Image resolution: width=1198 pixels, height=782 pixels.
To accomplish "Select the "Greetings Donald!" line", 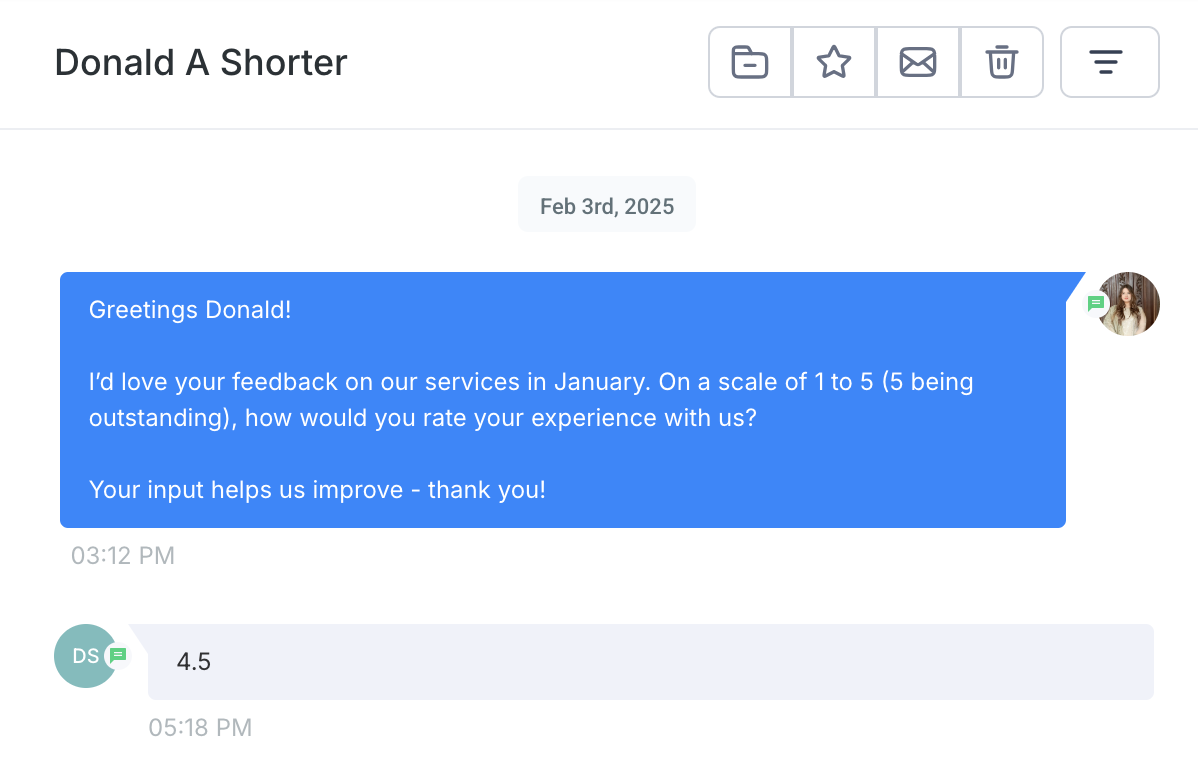I will click(190, 310).
